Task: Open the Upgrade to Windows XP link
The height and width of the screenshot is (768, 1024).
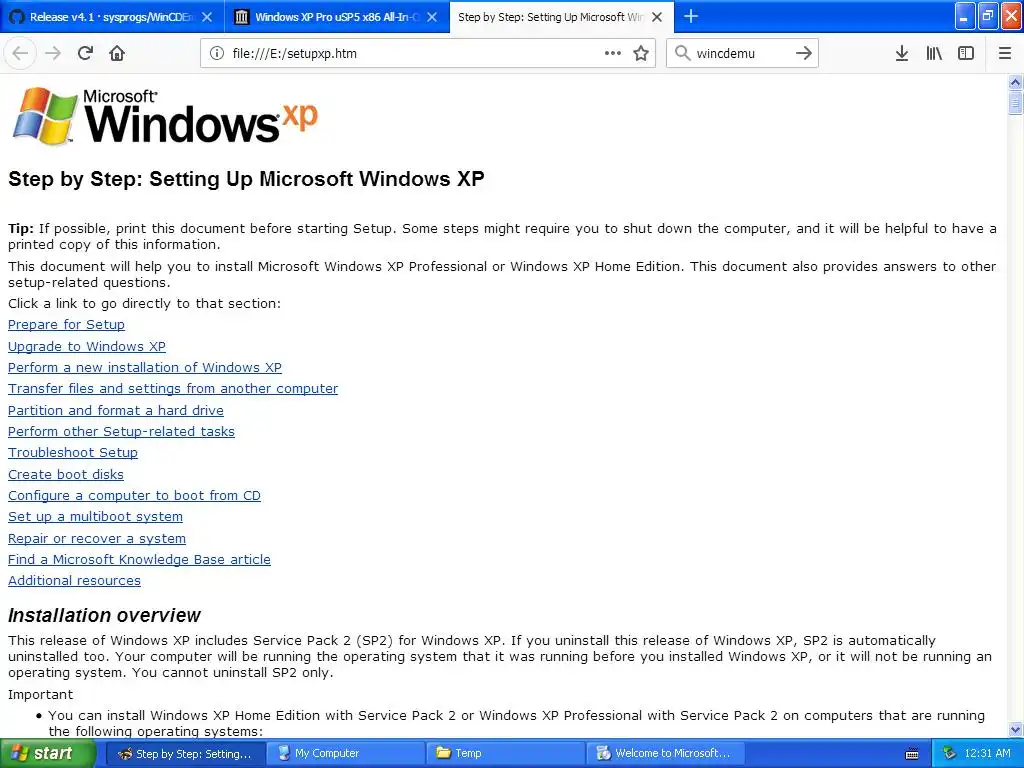Action: tap(87, 346)
